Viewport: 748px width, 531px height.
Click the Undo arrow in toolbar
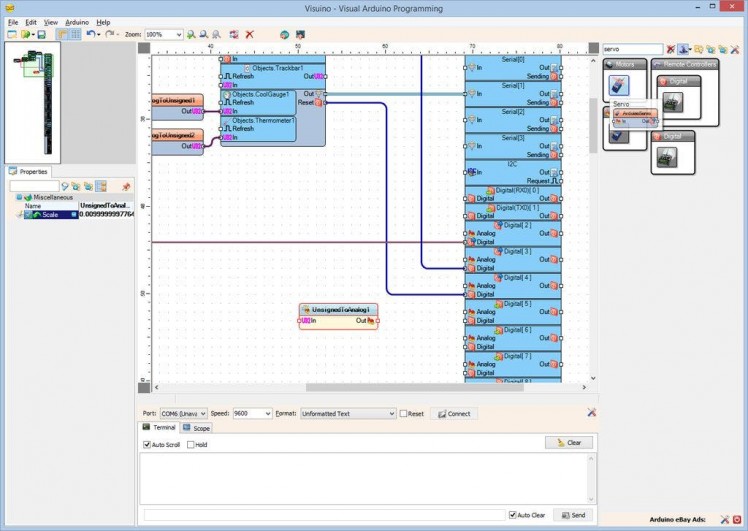coord(90,34)
